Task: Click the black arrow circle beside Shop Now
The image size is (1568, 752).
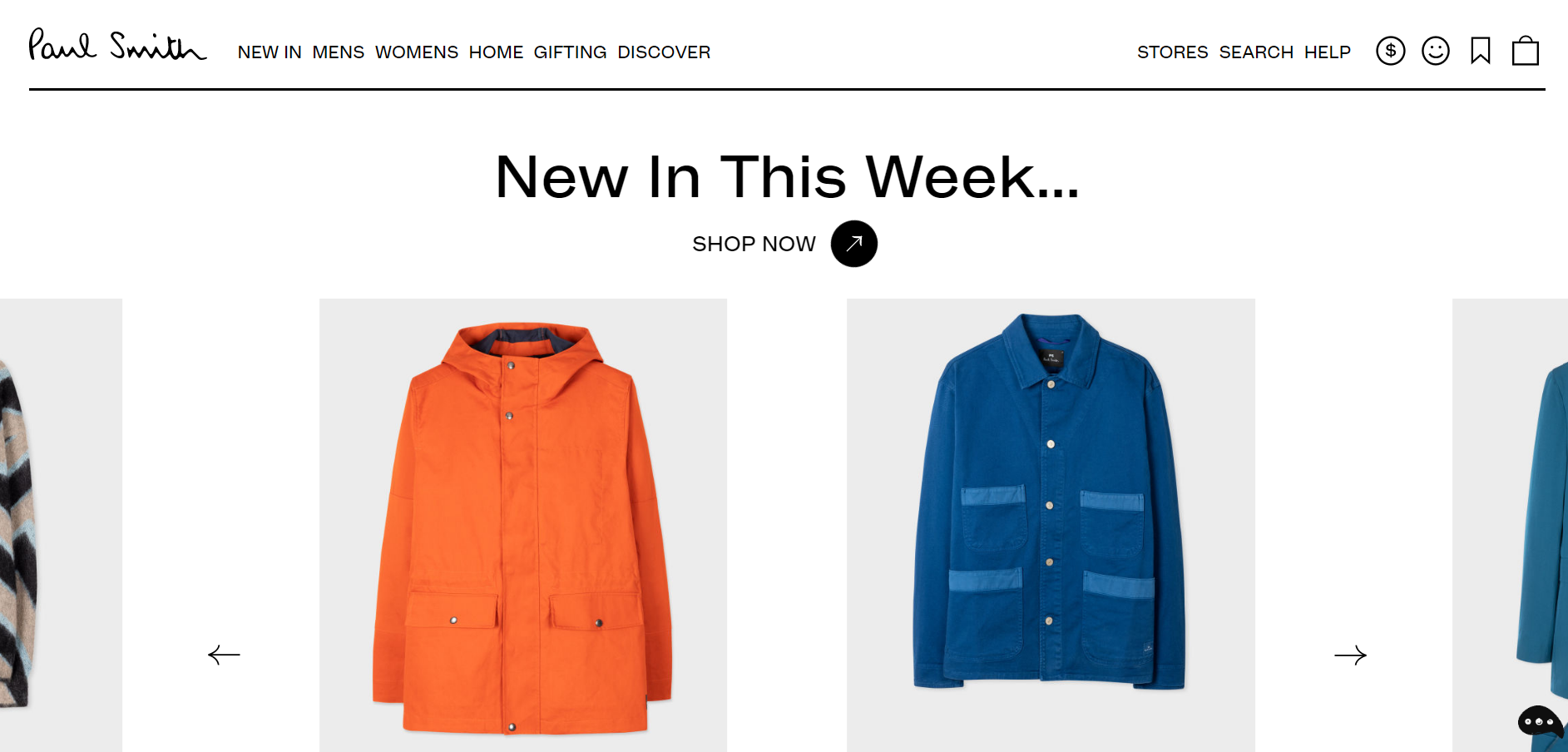Action: point(853,244)
